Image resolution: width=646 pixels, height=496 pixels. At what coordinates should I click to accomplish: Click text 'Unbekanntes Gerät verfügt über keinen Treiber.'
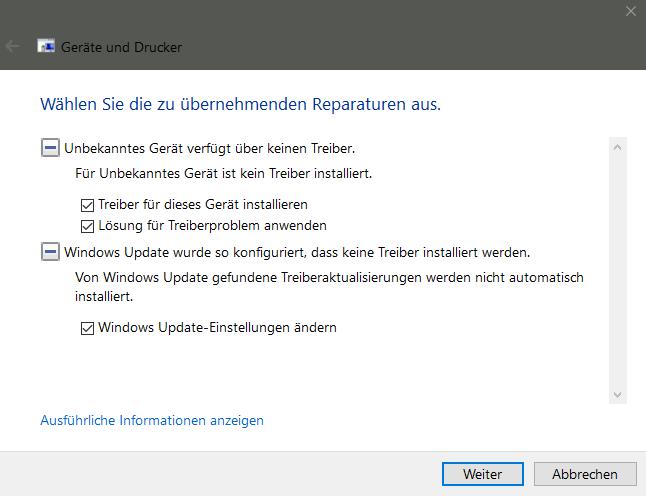(210, 148)
